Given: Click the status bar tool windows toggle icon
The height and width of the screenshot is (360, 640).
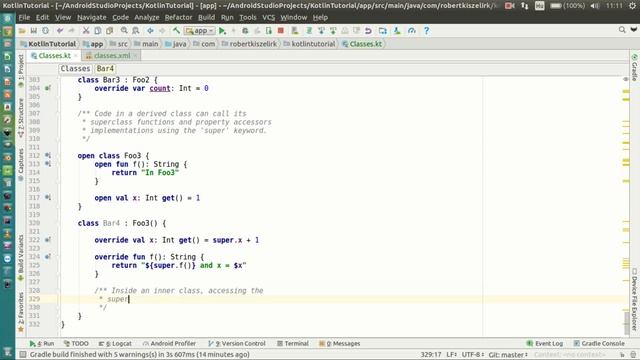Looking at the screenshot, I should pos(23,354).
